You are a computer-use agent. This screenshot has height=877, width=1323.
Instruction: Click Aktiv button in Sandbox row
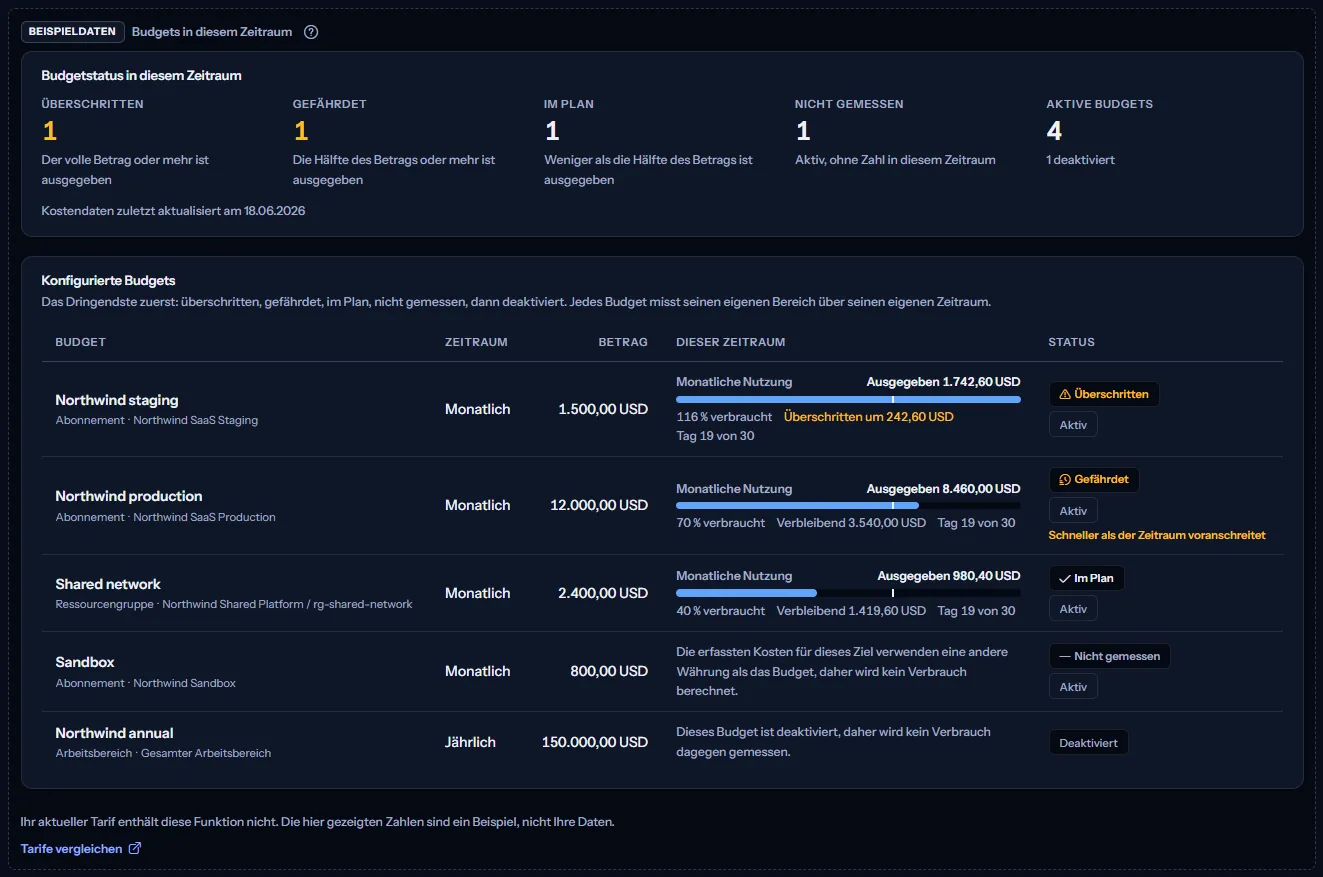[1073, 687]
